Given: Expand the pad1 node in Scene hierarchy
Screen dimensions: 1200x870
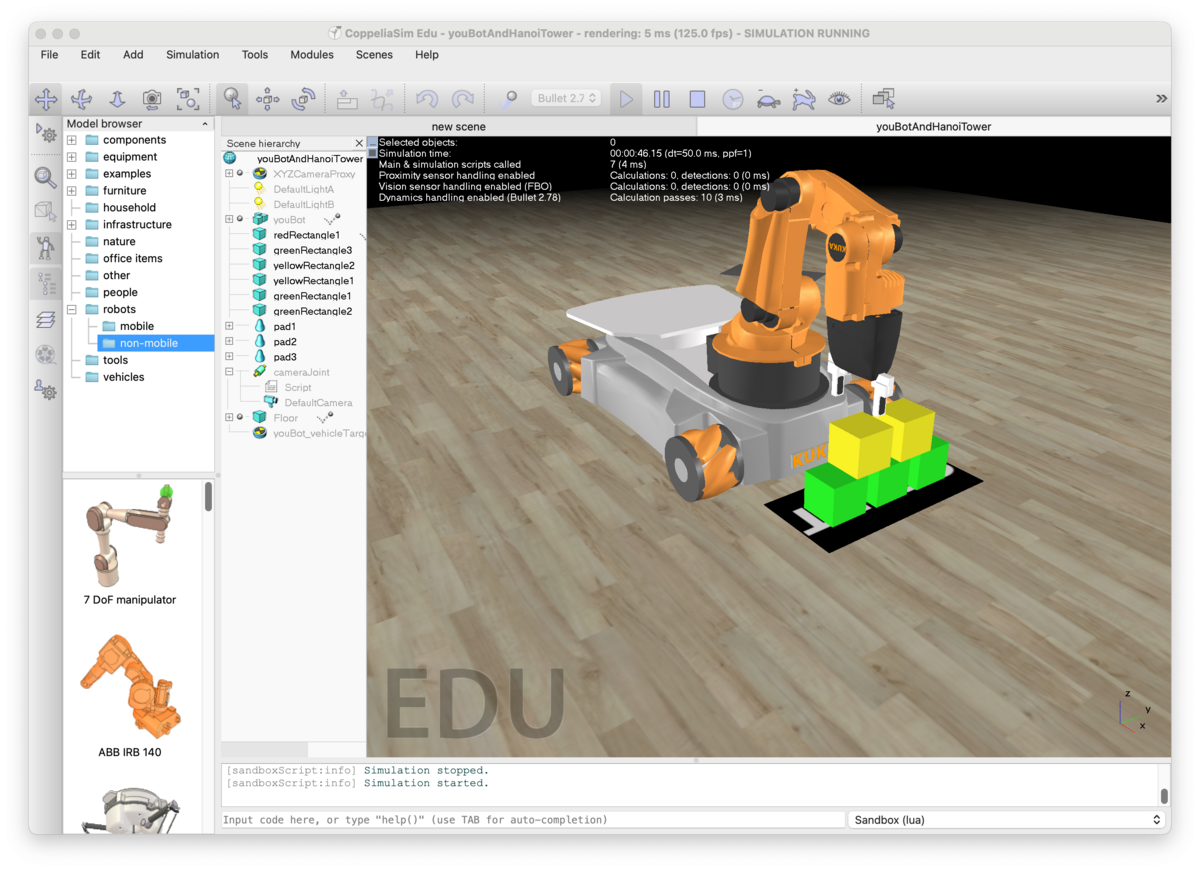Looking at the screenshot, I should tap(229, 326).
